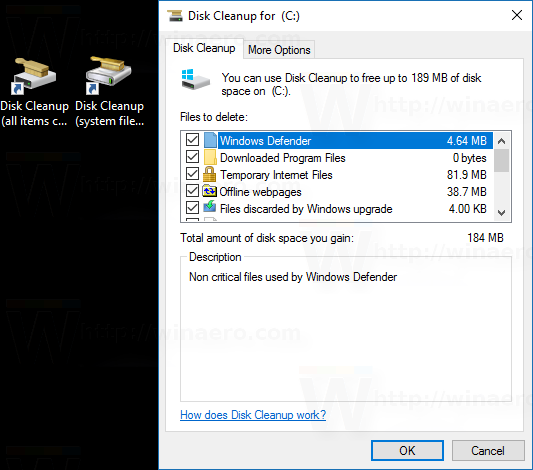
Task: Click the Temporary Internet Files lock icon
Action: pos(209,174)
